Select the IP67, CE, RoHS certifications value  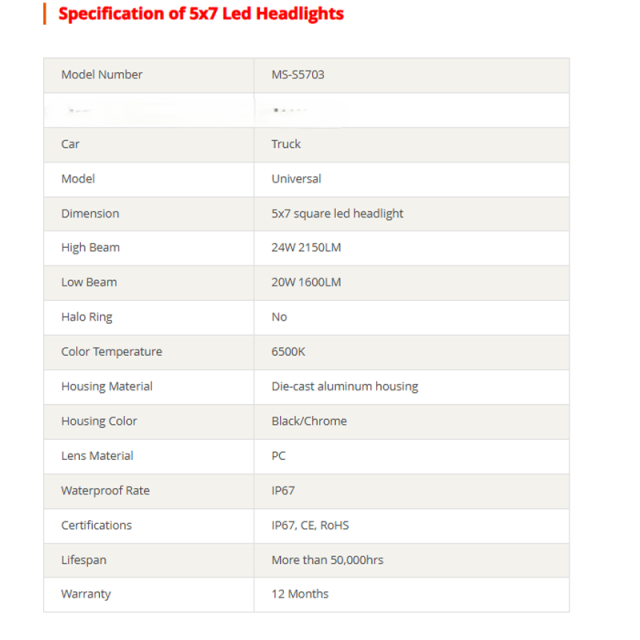coord(310,525)
